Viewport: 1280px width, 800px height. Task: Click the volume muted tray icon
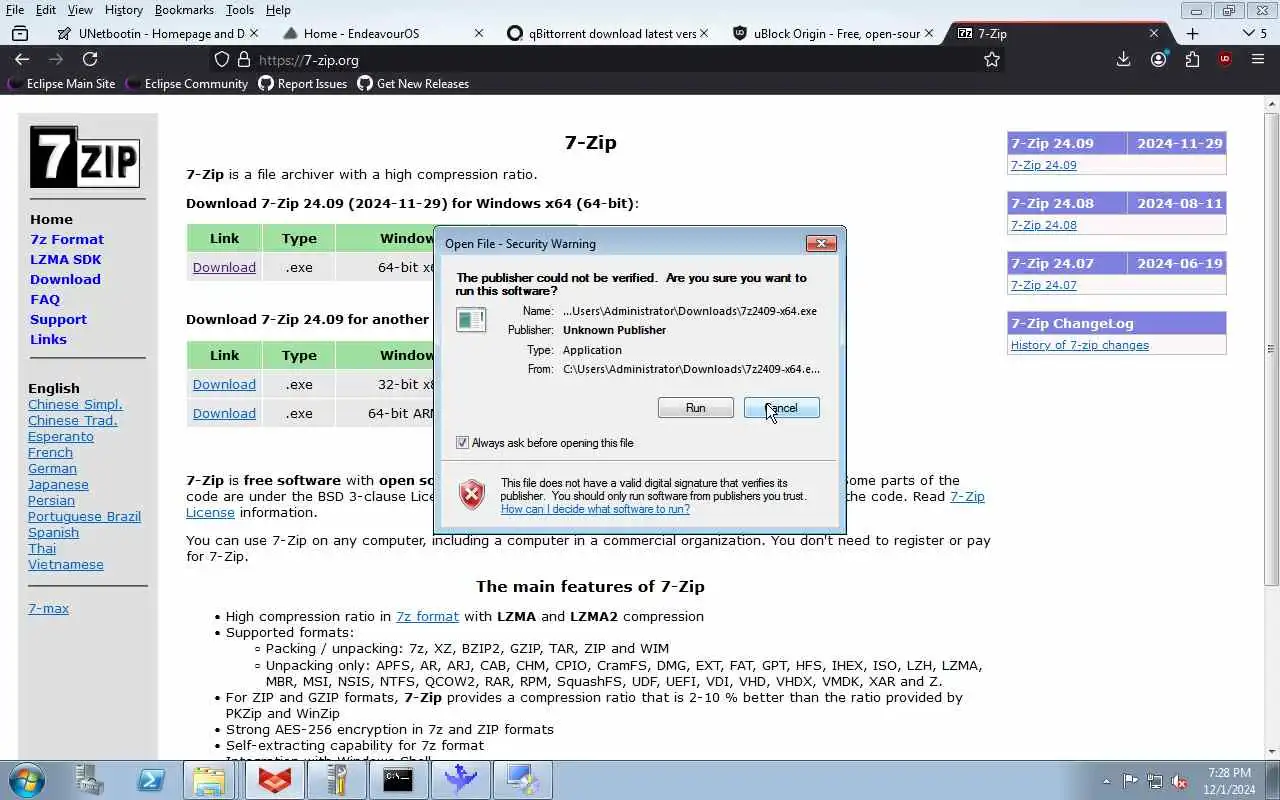pyautogui.click(x=1180, y=781)
